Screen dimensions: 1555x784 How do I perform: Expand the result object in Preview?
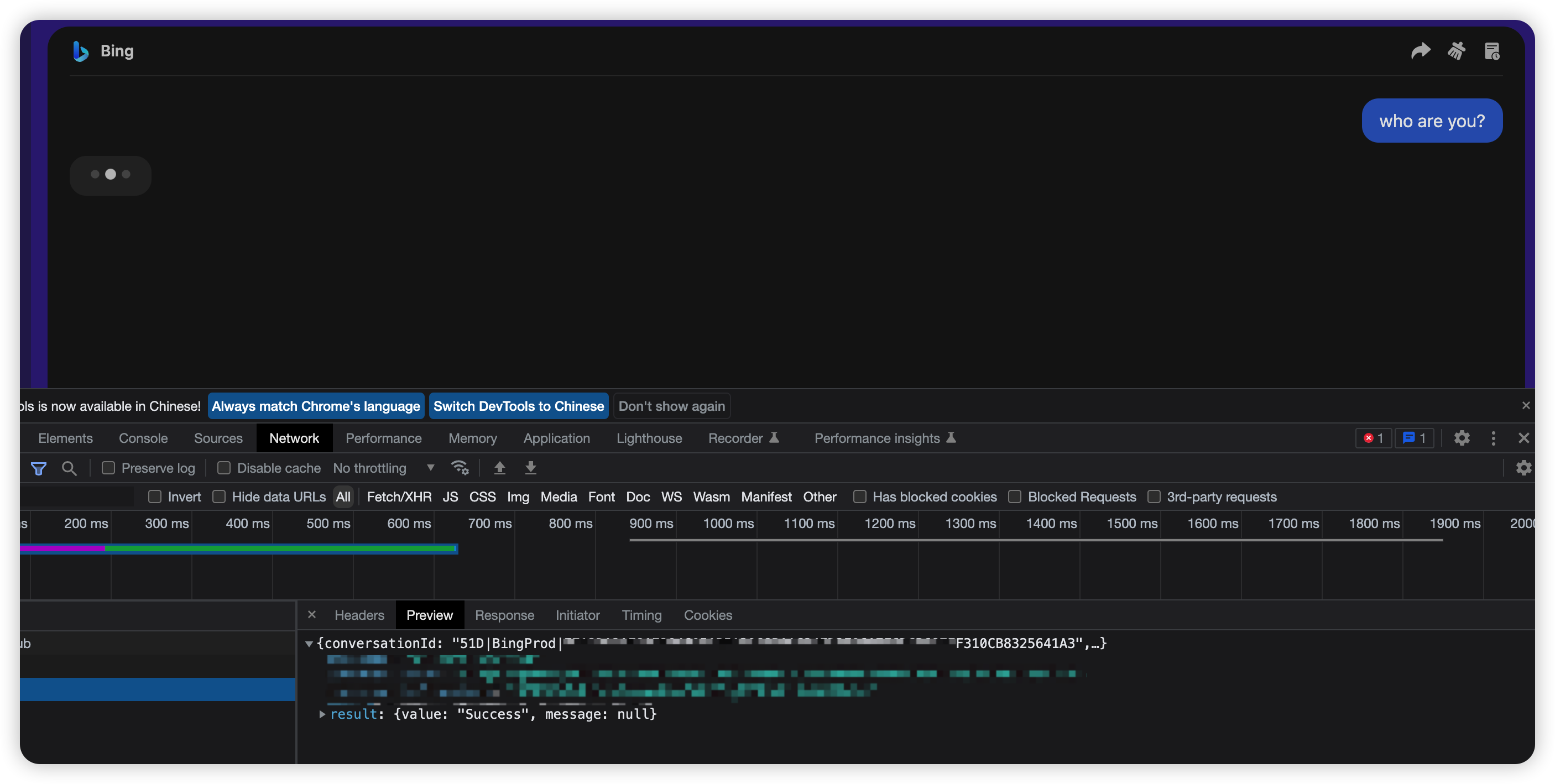[x=322, y=714]
